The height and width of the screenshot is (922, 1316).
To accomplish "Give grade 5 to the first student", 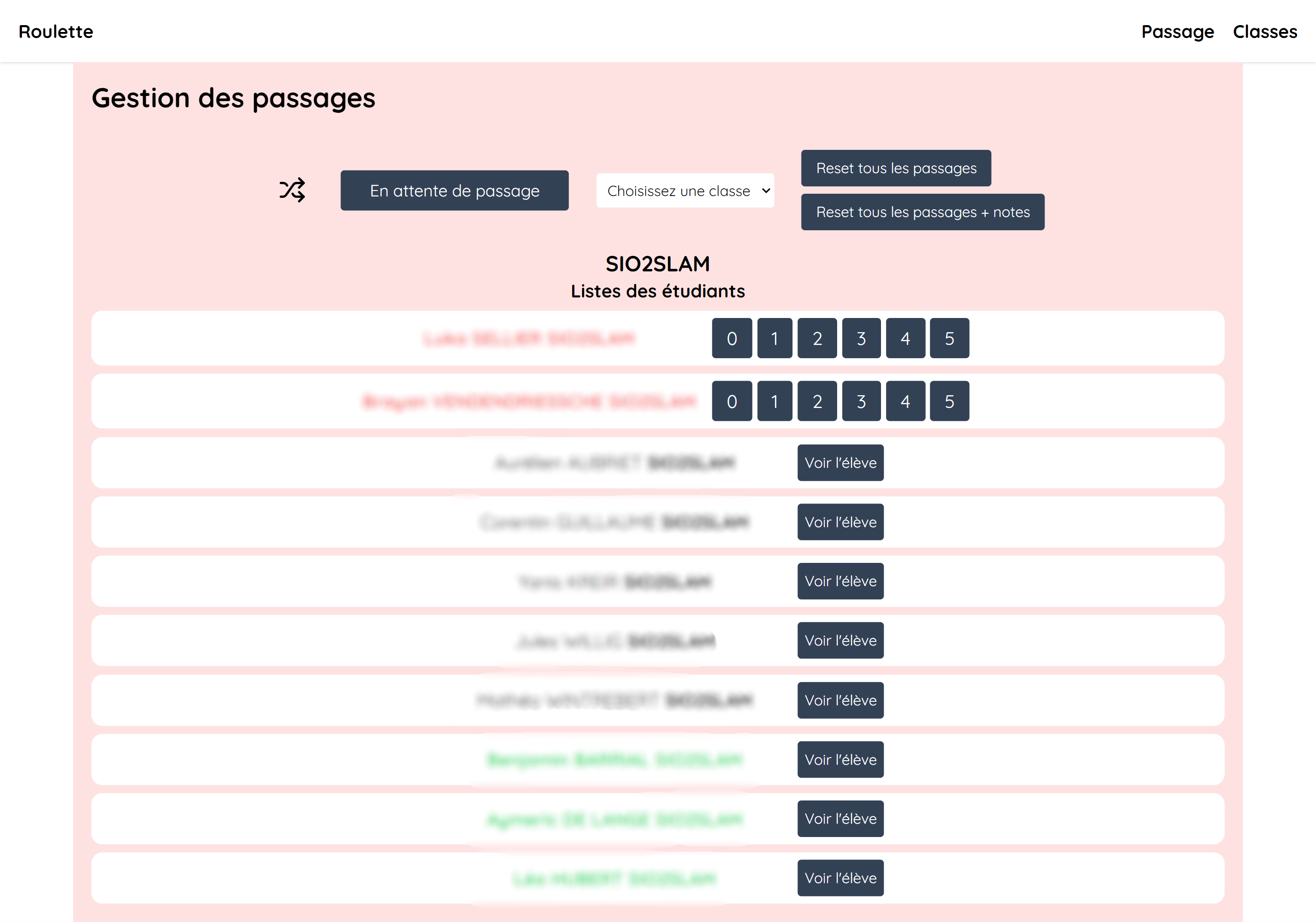I will (x=949, y=339).
